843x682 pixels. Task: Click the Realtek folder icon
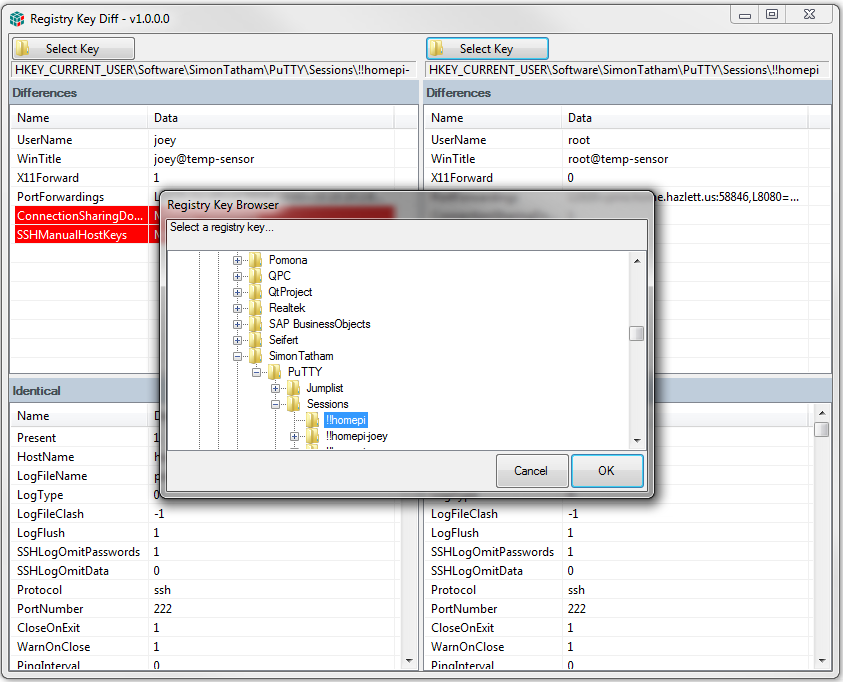pos(256,308)
